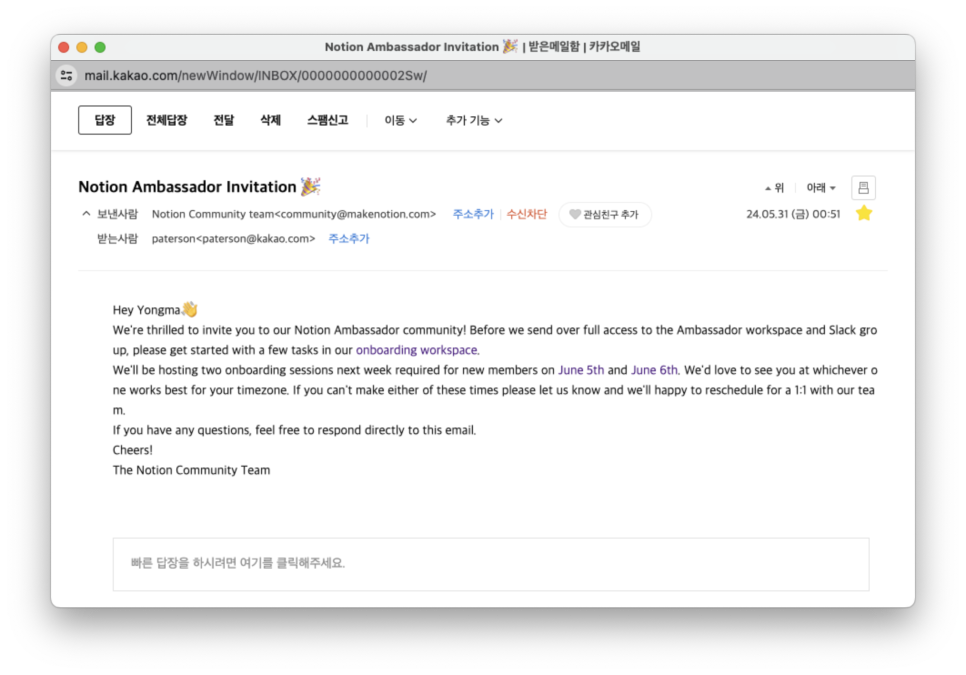Add sender as 관심친구 추가
This screenshot has height=675, width=966.
[604, 214]
